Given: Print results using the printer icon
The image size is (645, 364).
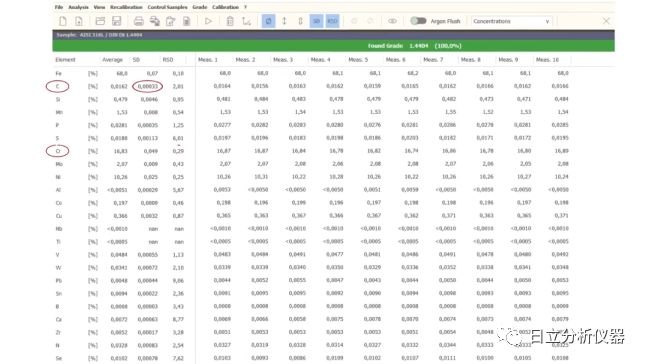Looking at the screenshot, I should pyautogui.click(x=139, y=21).
